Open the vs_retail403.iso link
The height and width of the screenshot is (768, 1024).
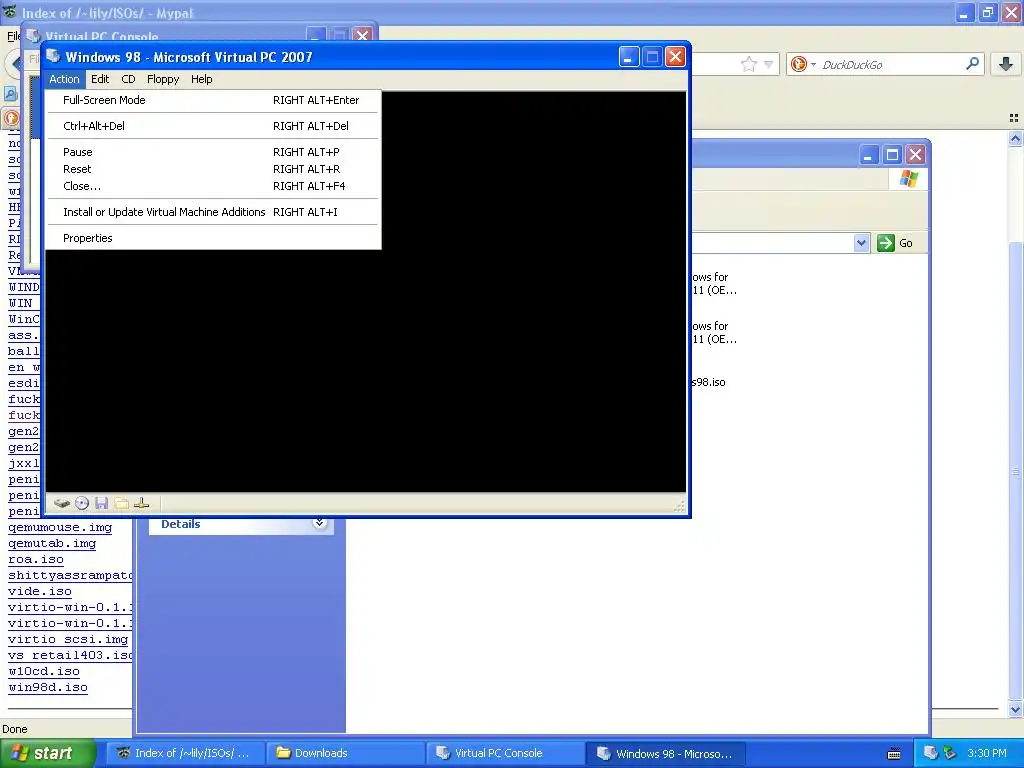pos(69,655)
